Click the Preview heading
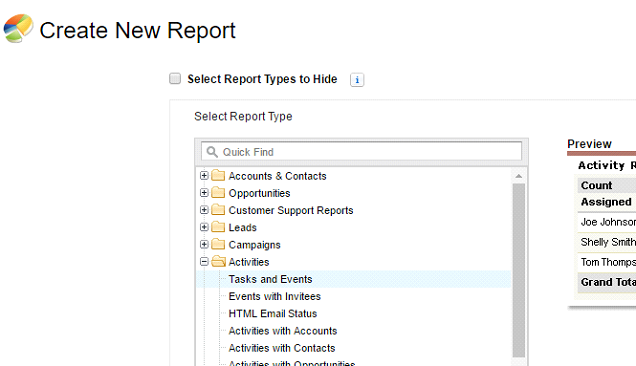This screenshot has width=636, height=366. tap(589, 144)
